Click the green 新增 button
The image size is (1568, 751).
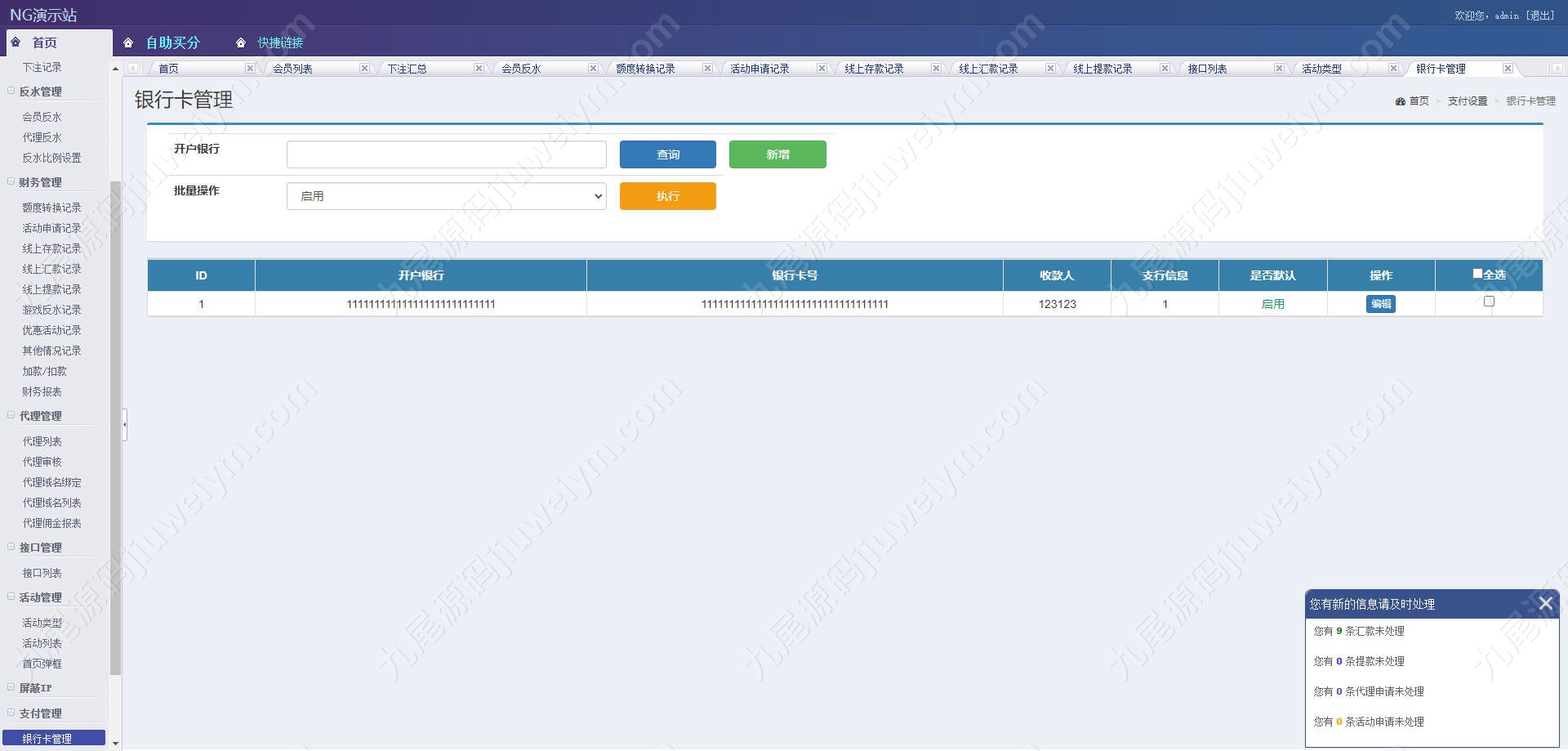(x=777, y=154)
